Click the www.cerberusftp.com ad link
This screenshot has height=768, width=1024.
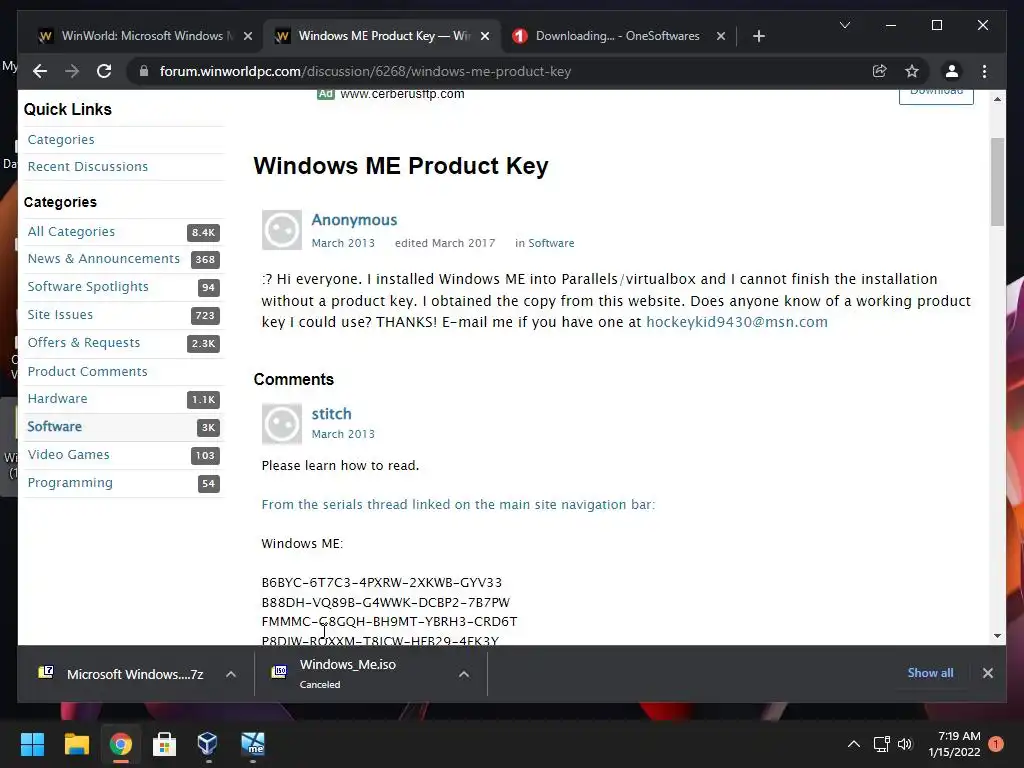pyautogui.click(x=402, y=94)
